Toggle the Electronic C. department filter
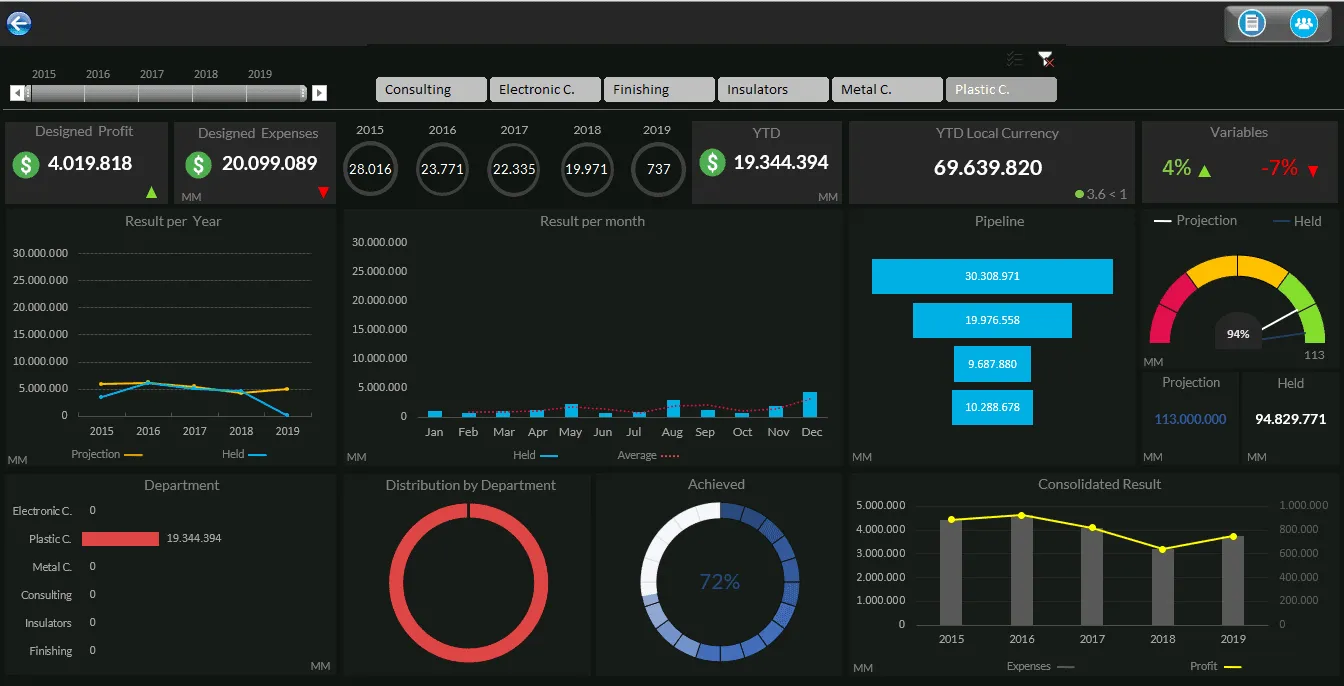 [x=545, y=89]
